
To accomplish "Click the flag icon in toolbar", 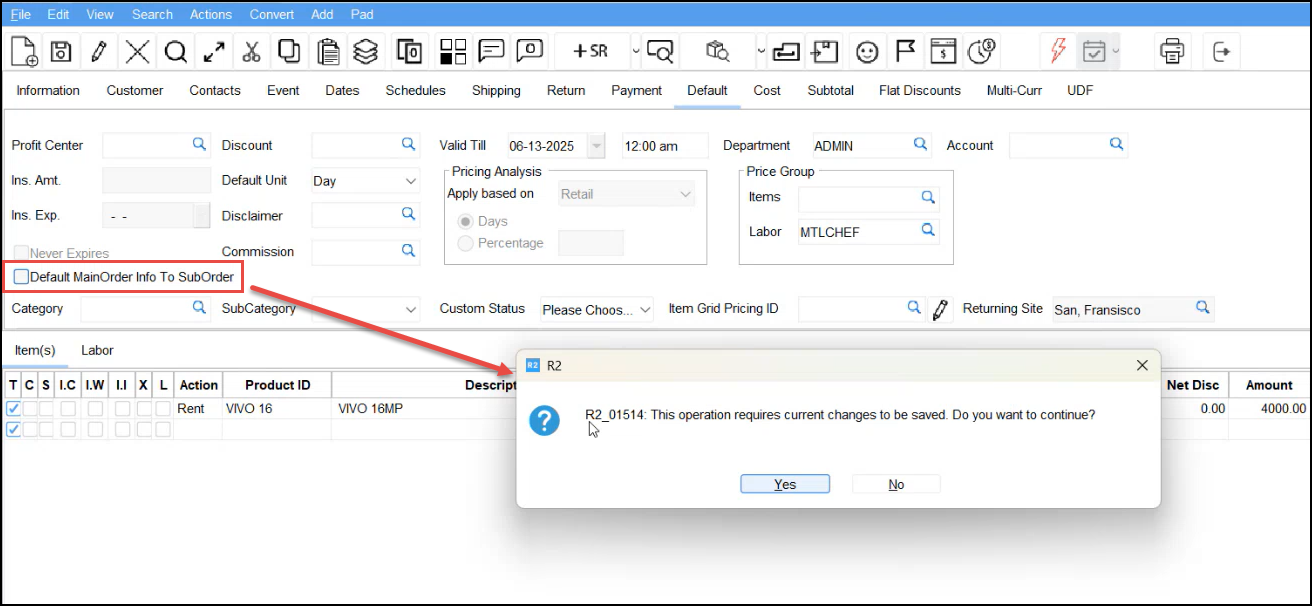I will pyautogui.click(x=905, y=51).
